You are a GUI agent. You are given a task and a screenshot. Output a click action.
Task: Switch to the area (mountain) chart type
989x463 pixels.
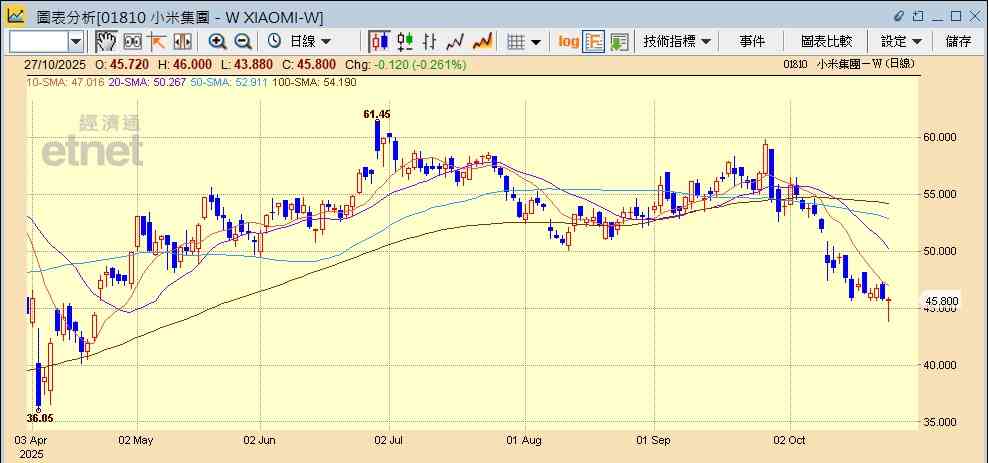tap(482, 41)
